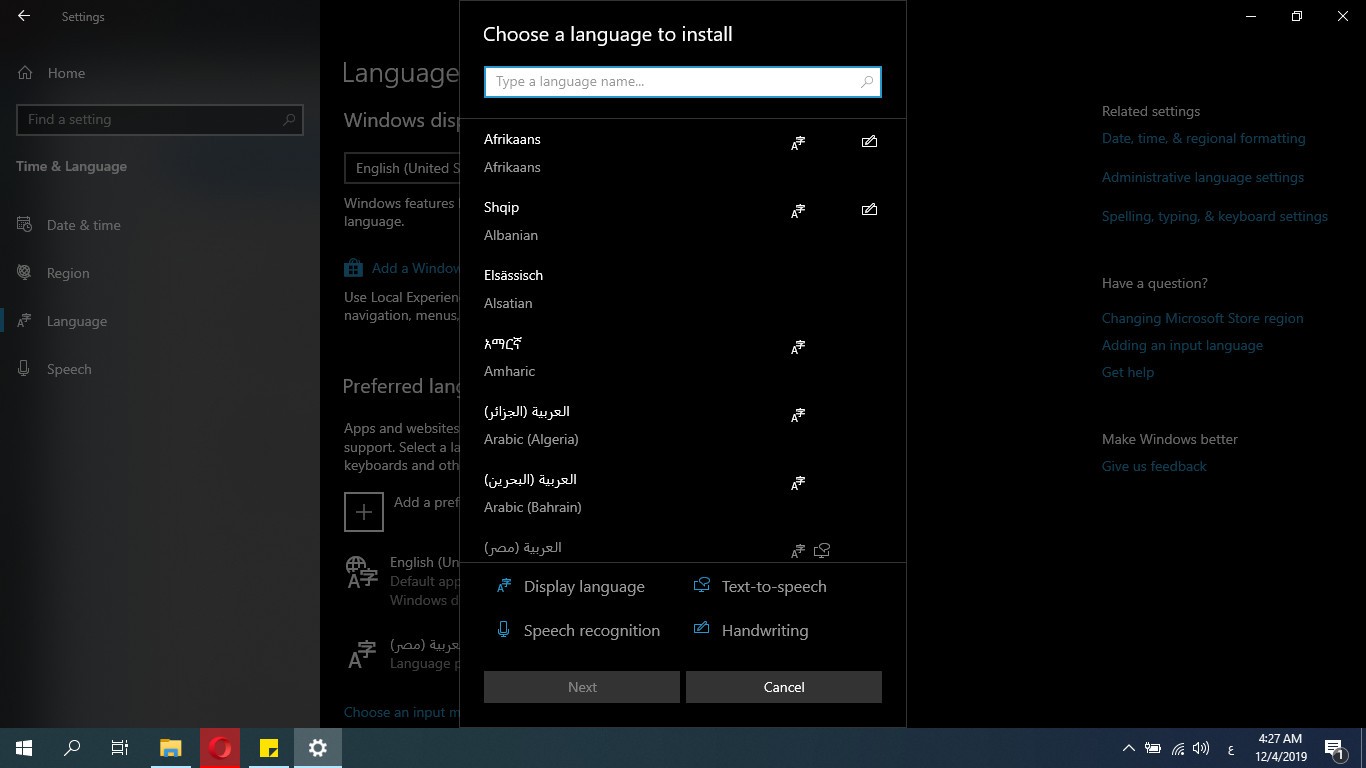Click the Handwriting legend icon
This screenshot has width=1366, height=768.
point(702,628)
